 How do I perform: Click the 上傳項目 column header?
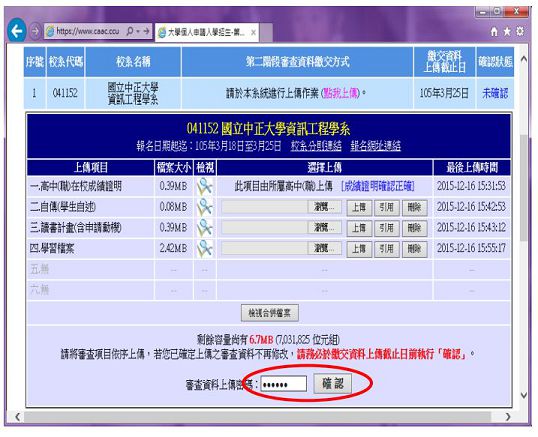pyautogui.click(x=91, y=168)
